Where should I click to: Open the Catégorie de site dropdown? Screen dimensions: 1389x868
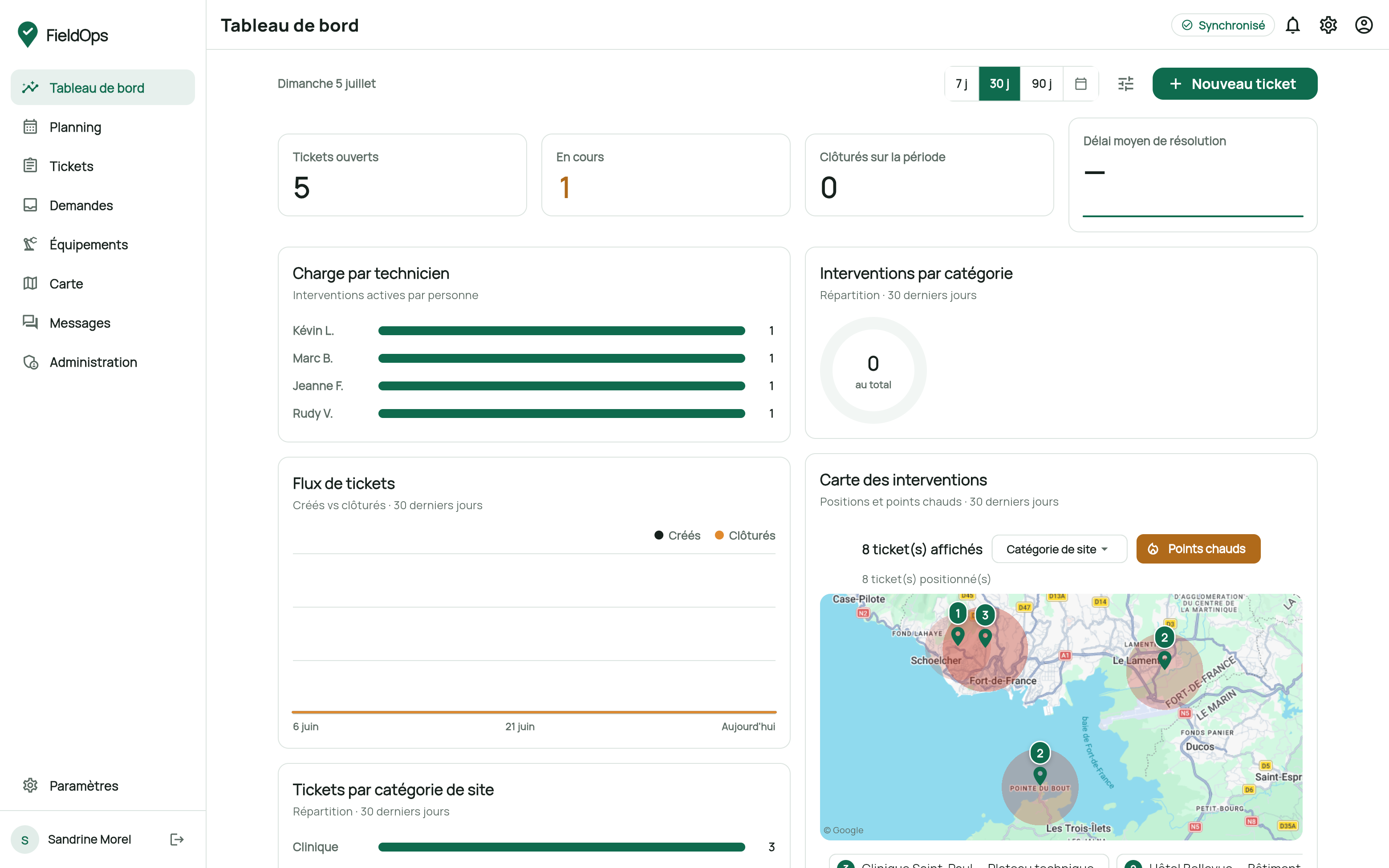point(1059,549)
